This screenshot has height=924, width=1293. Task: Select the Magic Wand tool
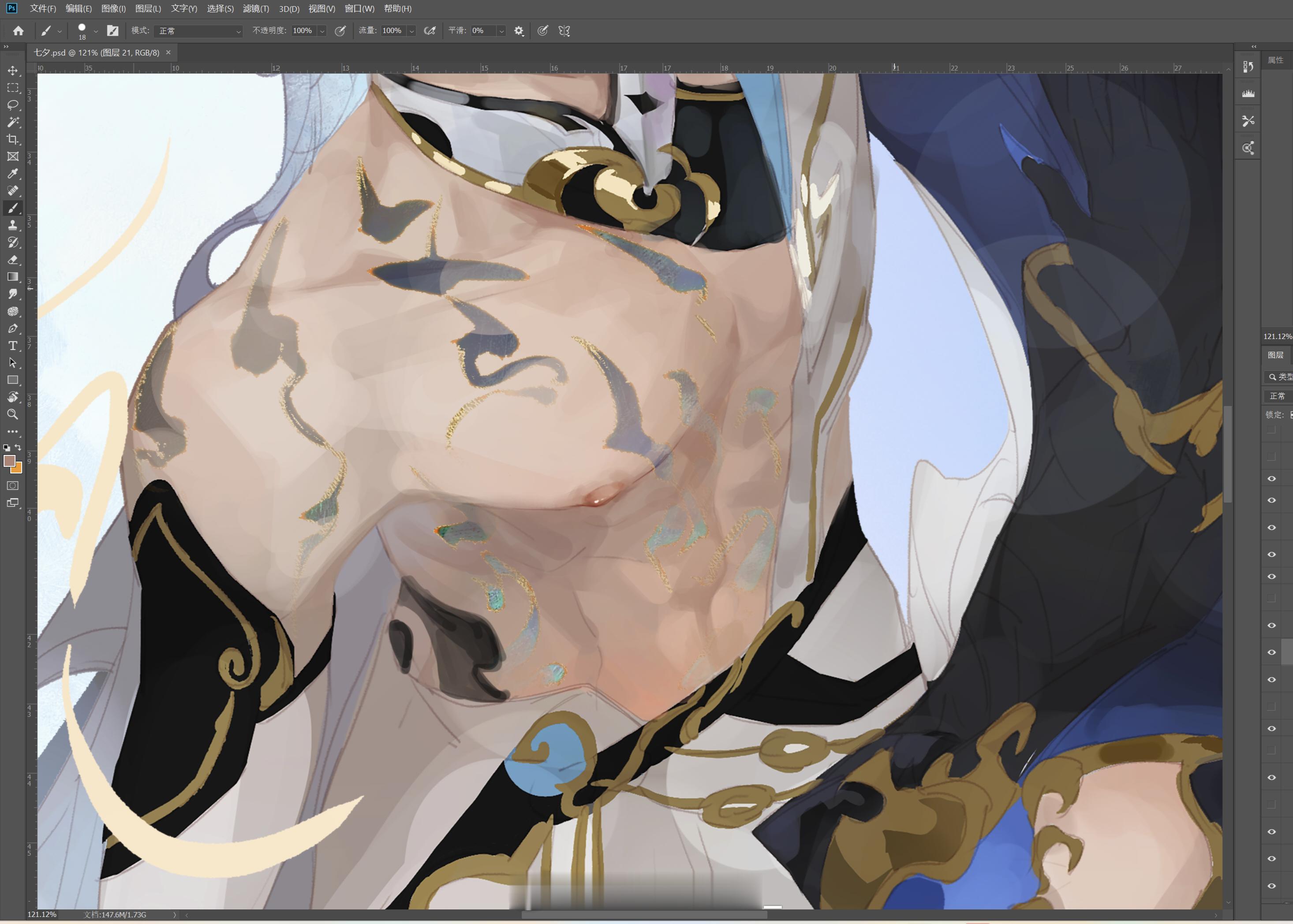point(12,122)
